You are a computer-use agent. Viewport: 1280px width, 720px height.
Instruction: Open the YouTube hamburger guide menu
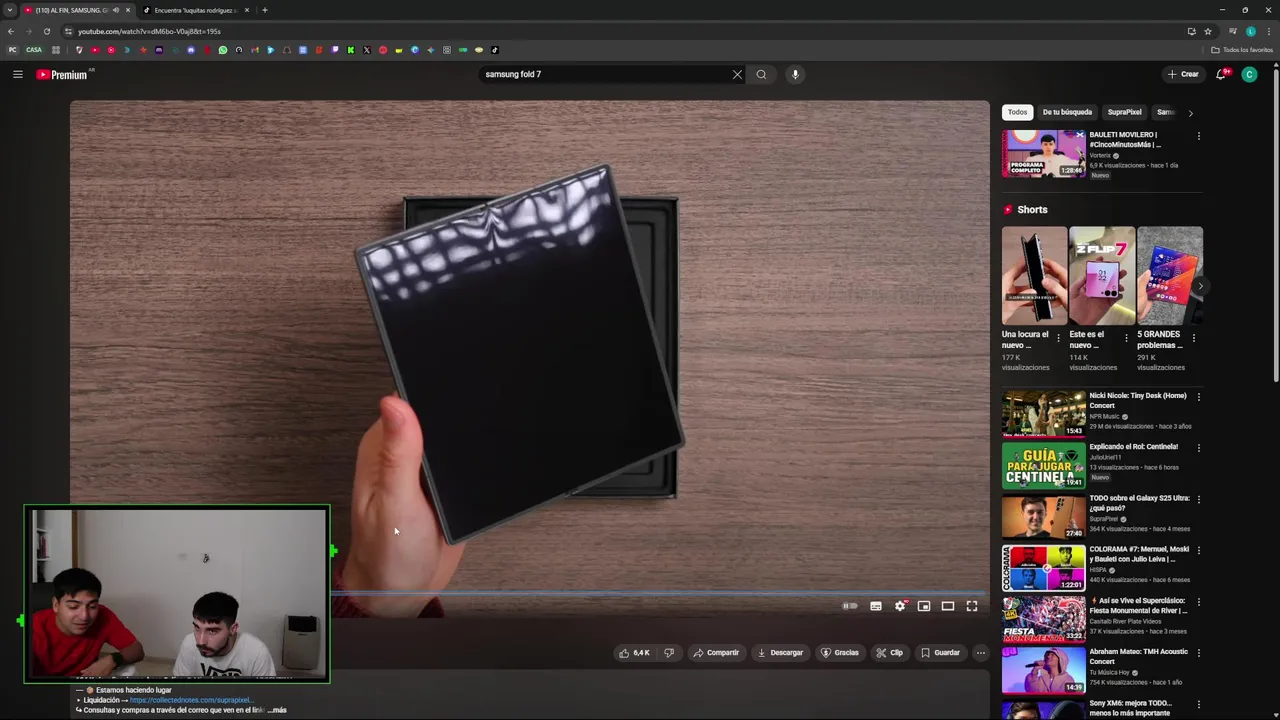coord(18,74)
